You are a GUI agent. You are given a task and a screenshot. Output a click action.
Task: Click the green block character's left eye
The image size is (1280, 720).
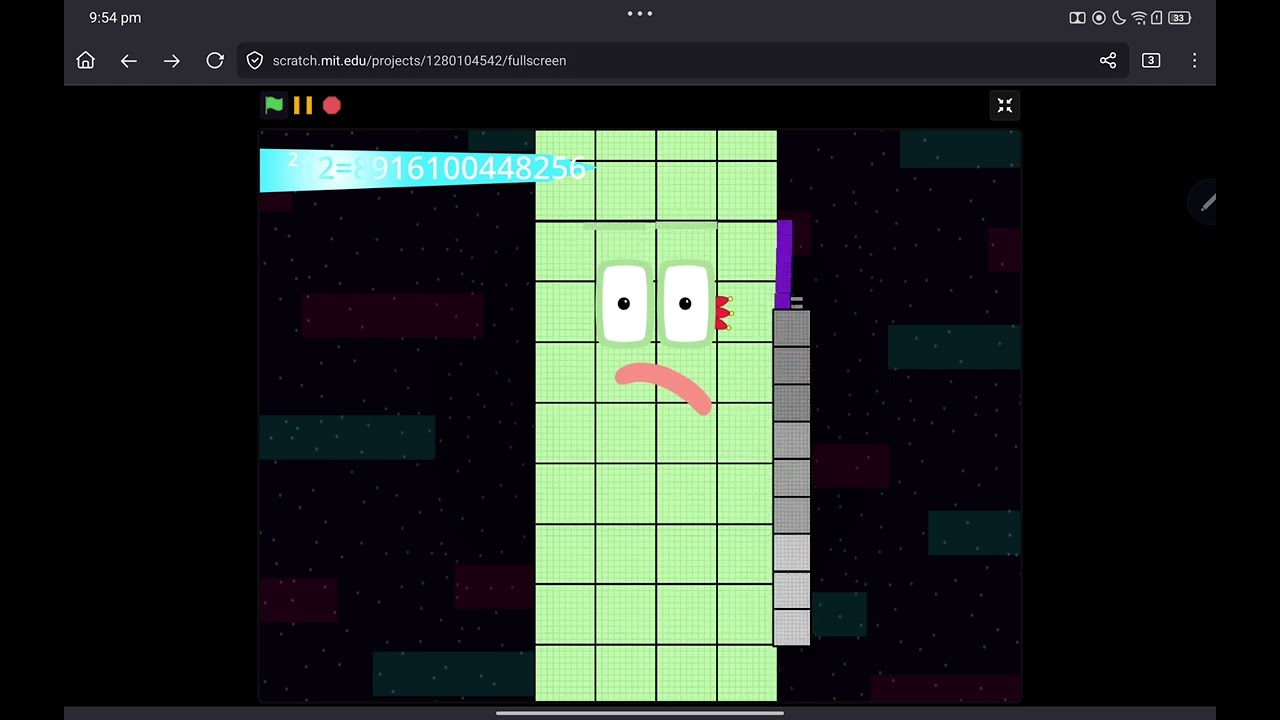pyautogui.click(x=624, y=303)
